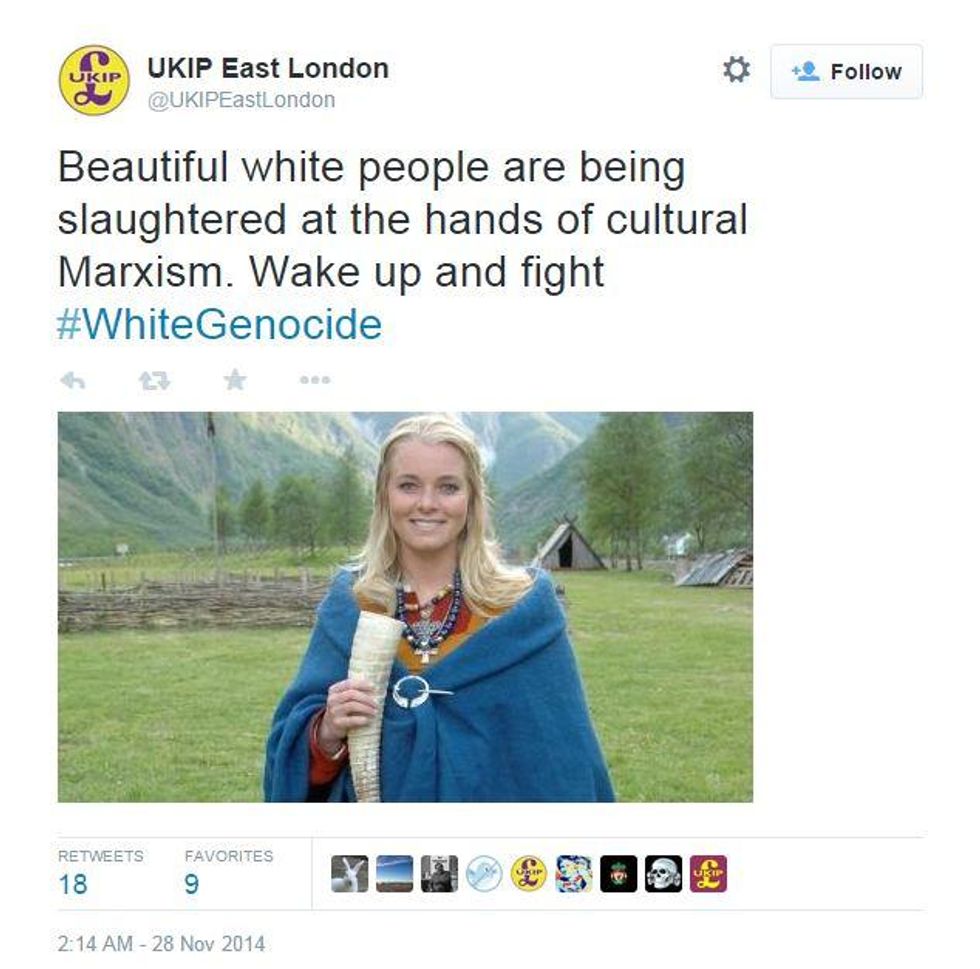980x969 pixels.
Task: Open the three-dots more options
Action: point(315,379)
